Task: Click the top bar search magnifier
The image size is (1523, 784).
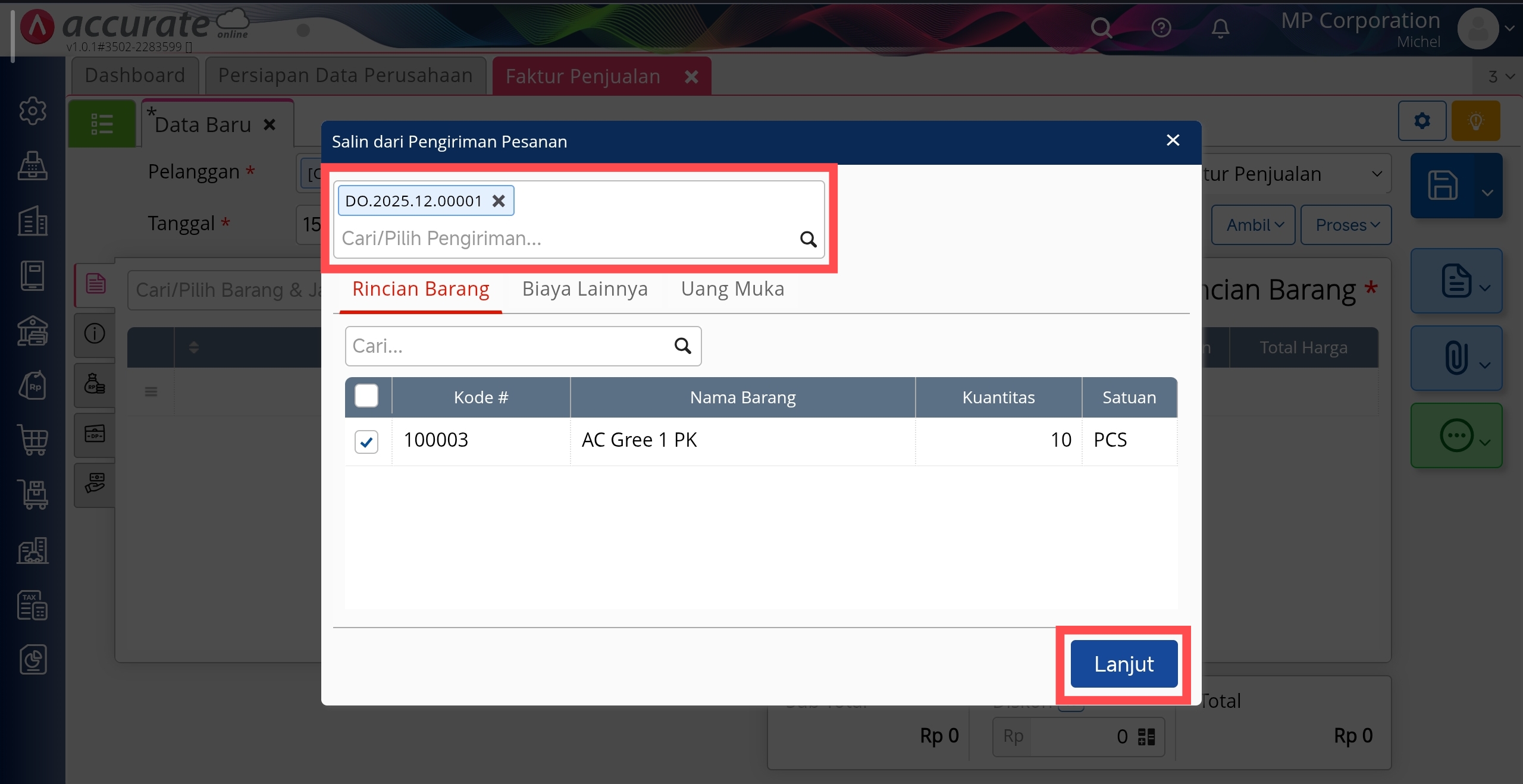Action: (1101, 28)
